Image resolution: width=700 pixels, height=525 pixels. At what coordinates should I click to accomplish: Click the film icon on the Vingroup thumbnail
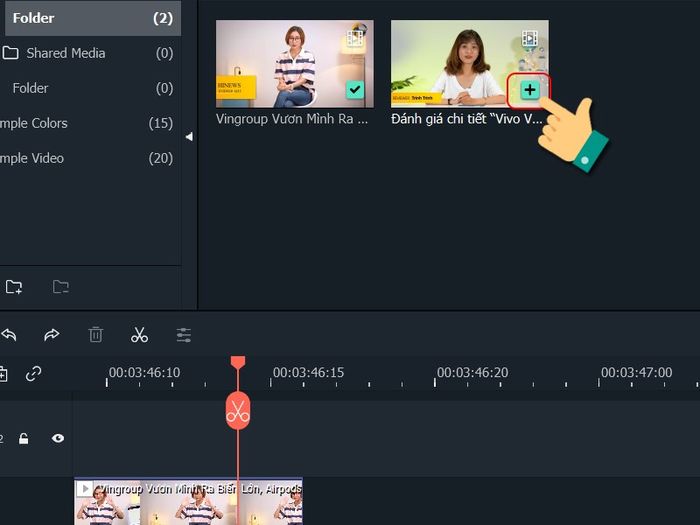tap(355, 38)
